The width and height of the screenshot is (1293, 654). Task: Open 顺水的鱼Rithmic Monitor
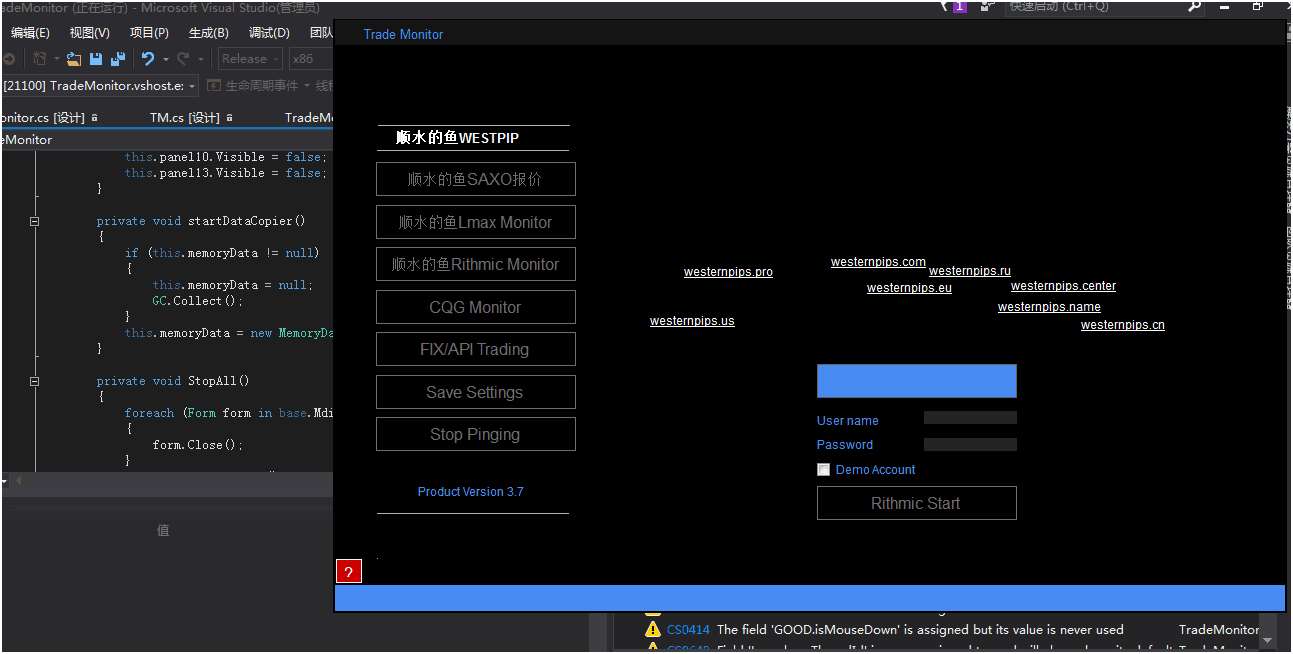[476, 264]
